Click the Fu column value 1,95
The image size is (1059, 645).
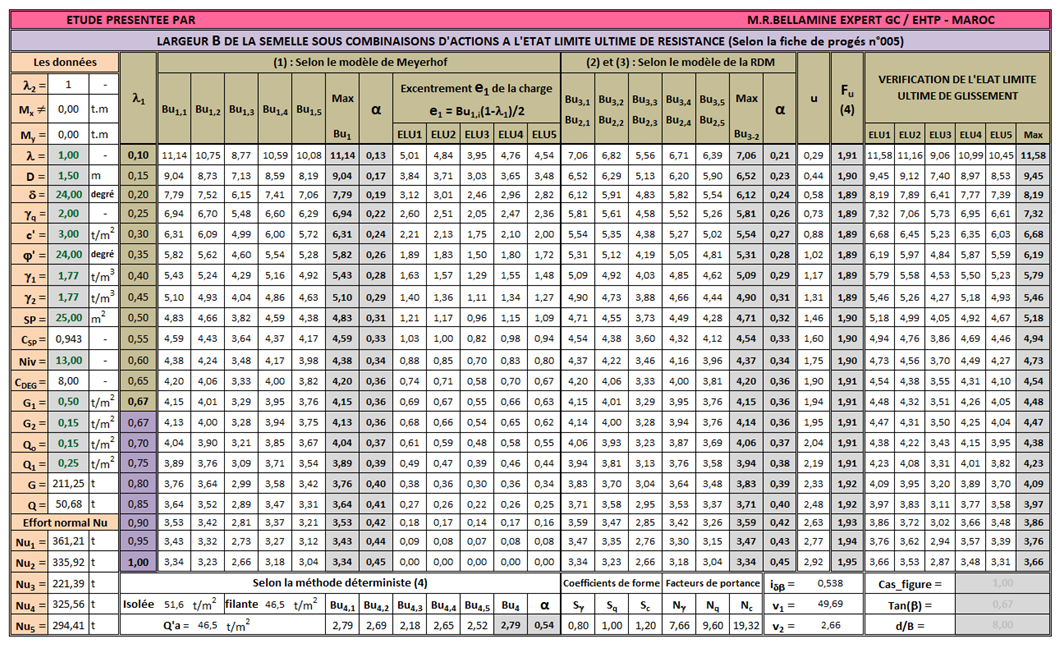[847, 562]
